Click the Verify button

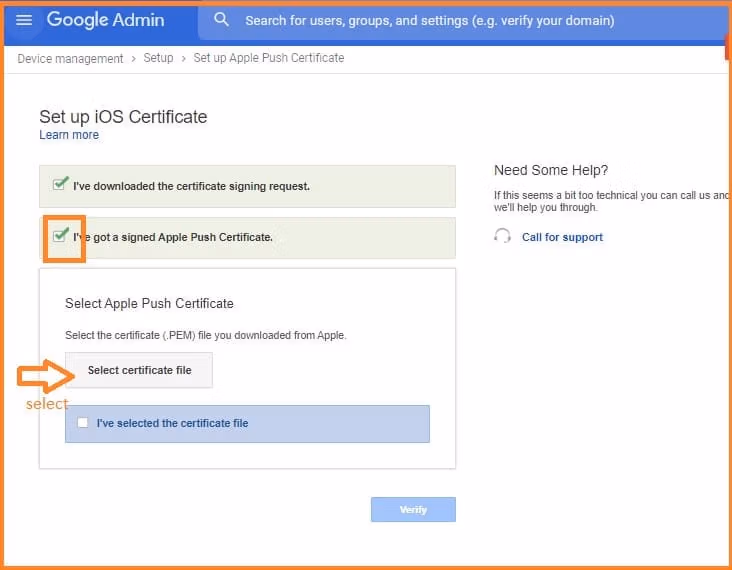(x=413, y=509)
